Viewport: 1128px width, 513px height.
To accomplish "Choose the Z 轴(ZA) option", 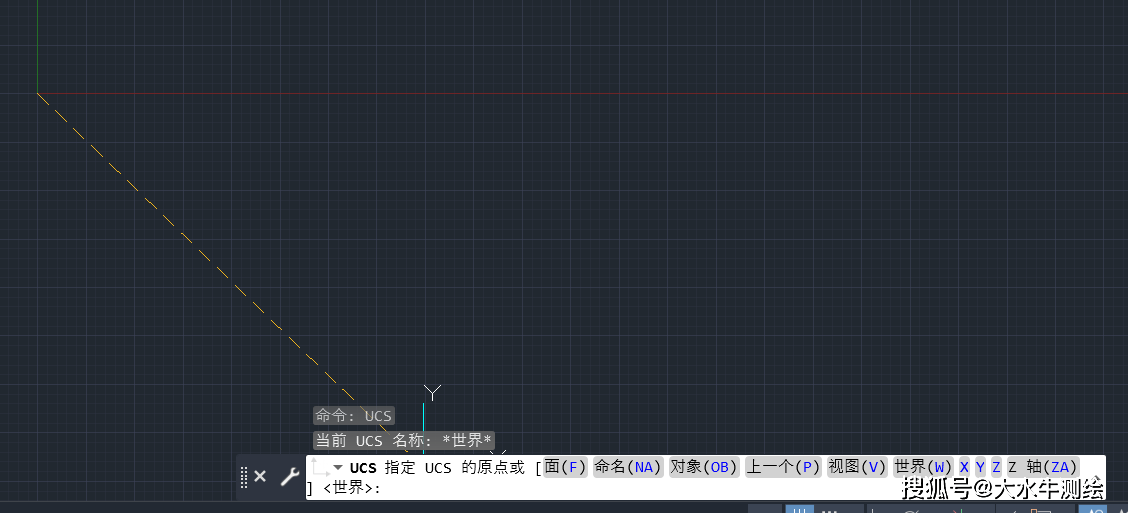I will point(1043,467).
